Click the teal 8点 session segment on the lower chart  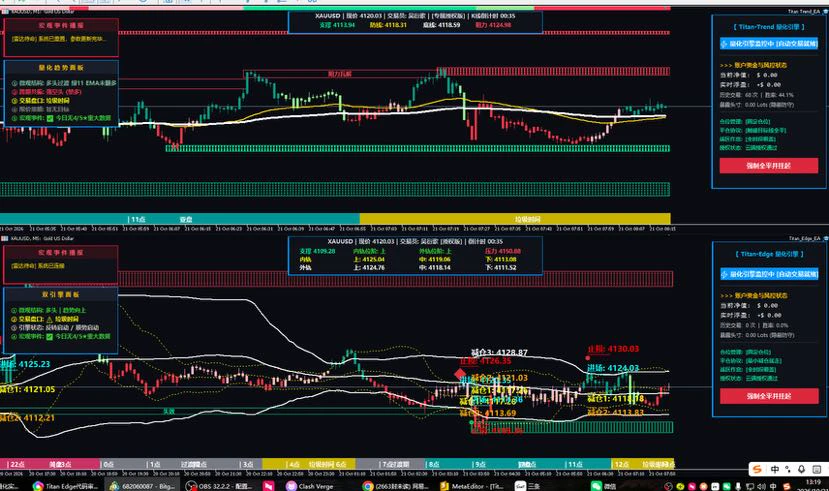[x=447, y=464]
